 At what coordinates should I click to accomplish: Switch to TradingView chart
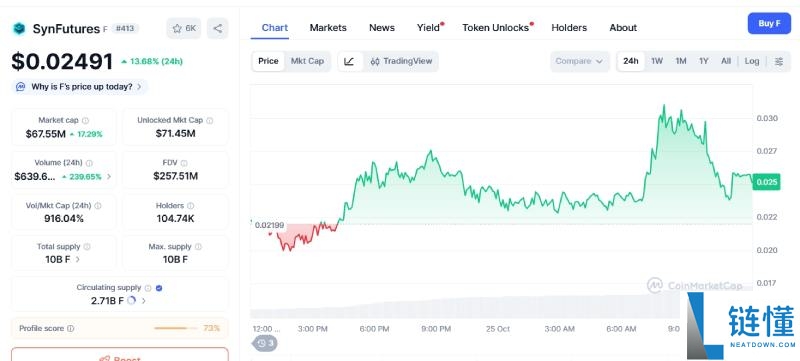pyautogui.click(x=401, y=61)
